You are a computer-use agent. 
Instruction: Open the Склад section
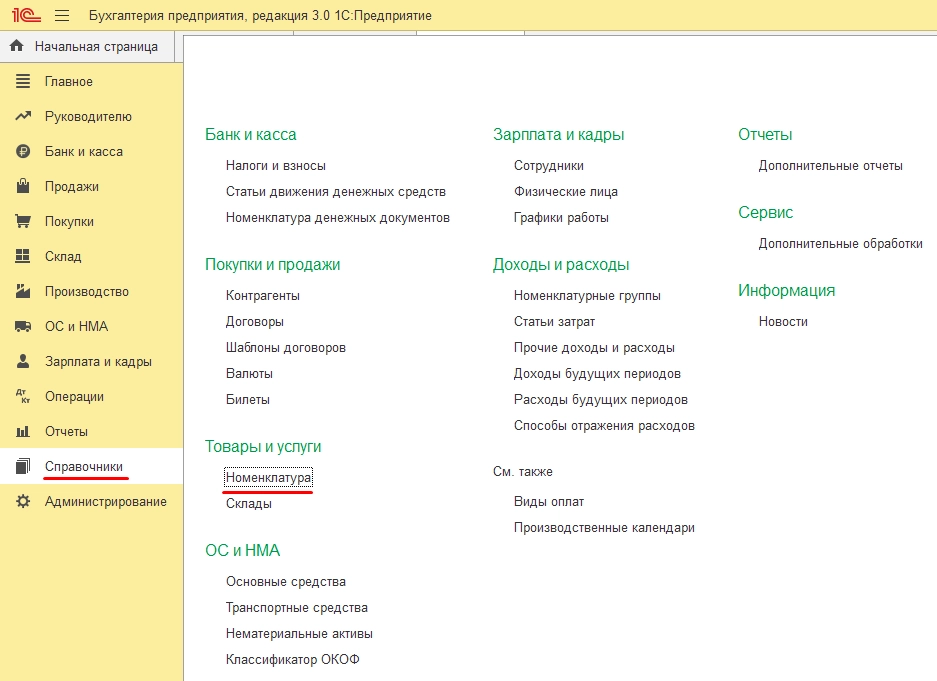(x=63, y=256)
